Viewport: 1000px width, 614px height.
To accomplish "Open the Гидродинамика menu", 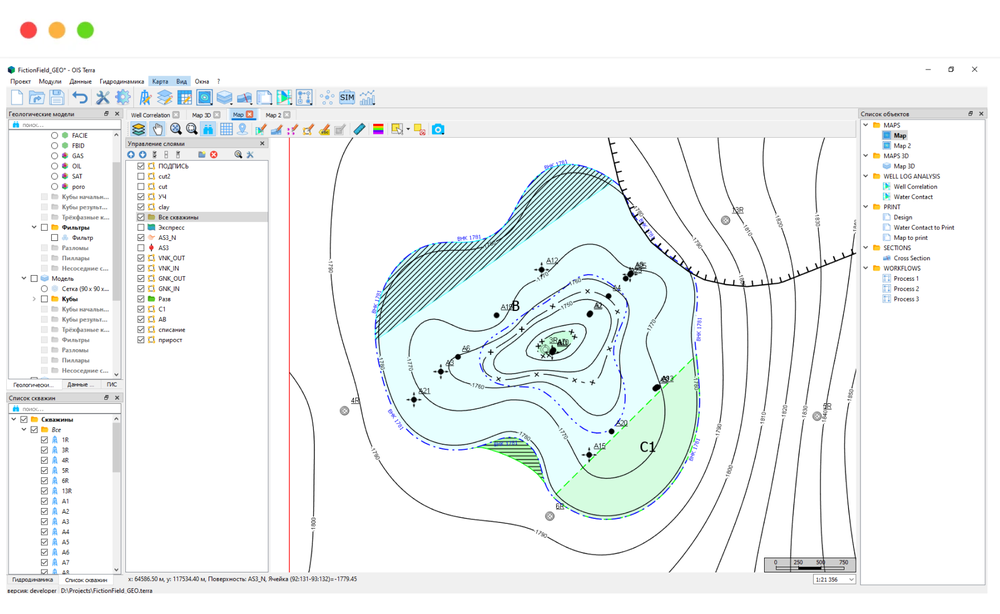I will tap(122, 81).
